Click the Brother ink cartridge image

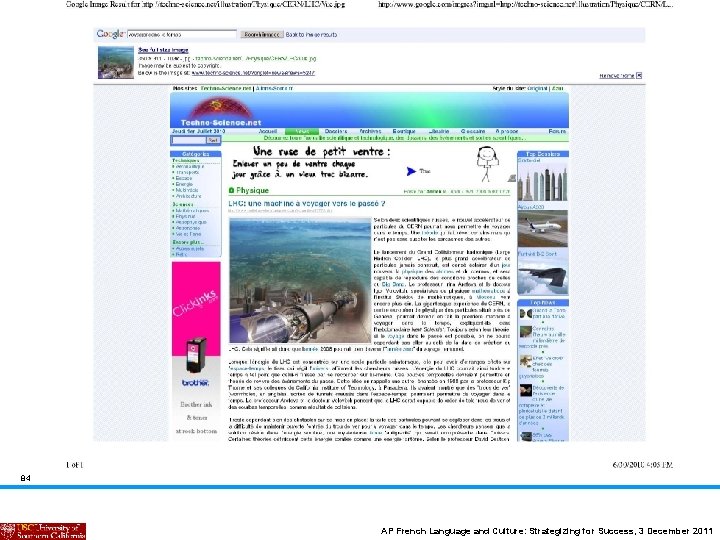(196, 354)
